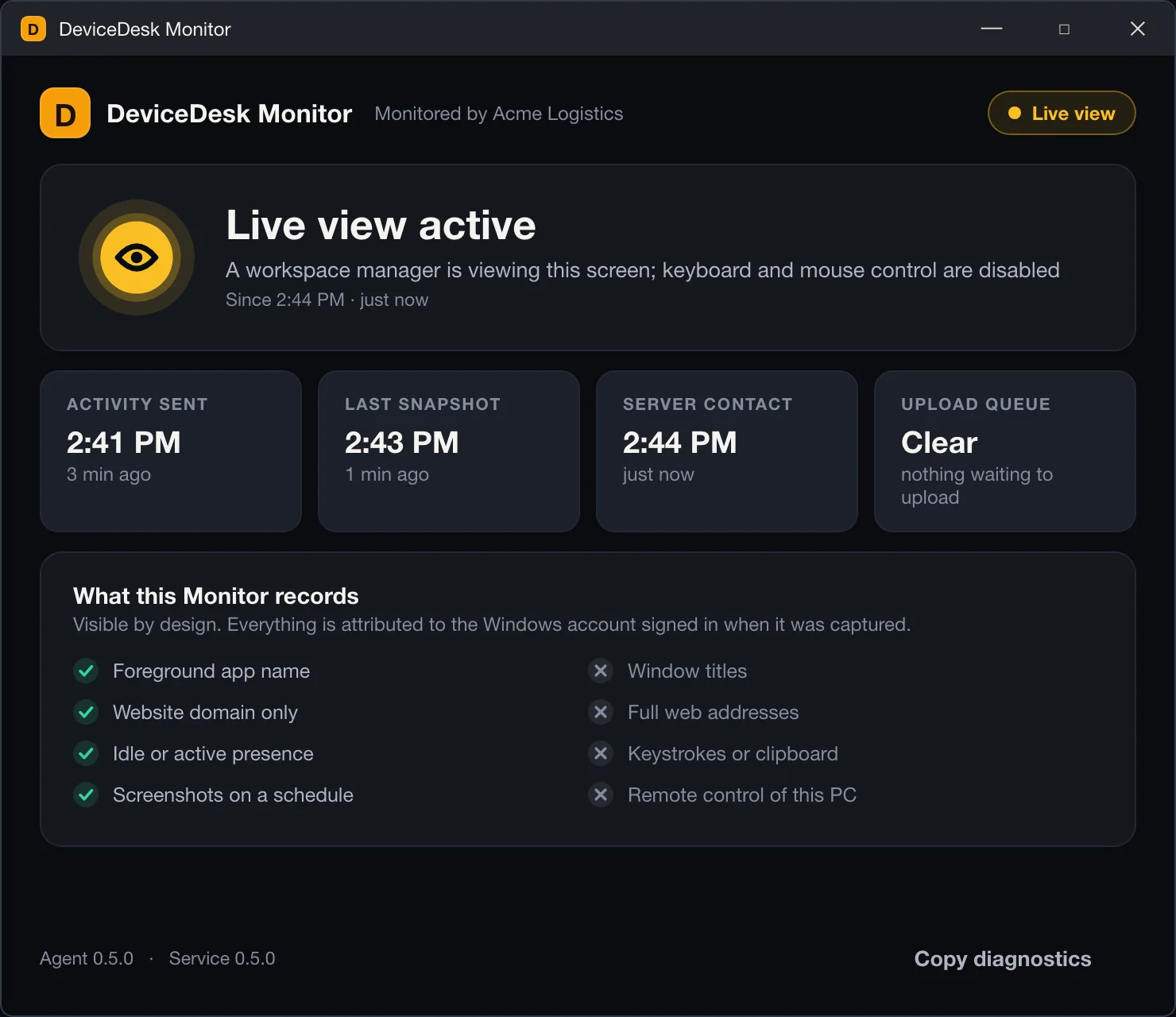Click the X icon beside Remote control of this PC

[x=601, y=795]
